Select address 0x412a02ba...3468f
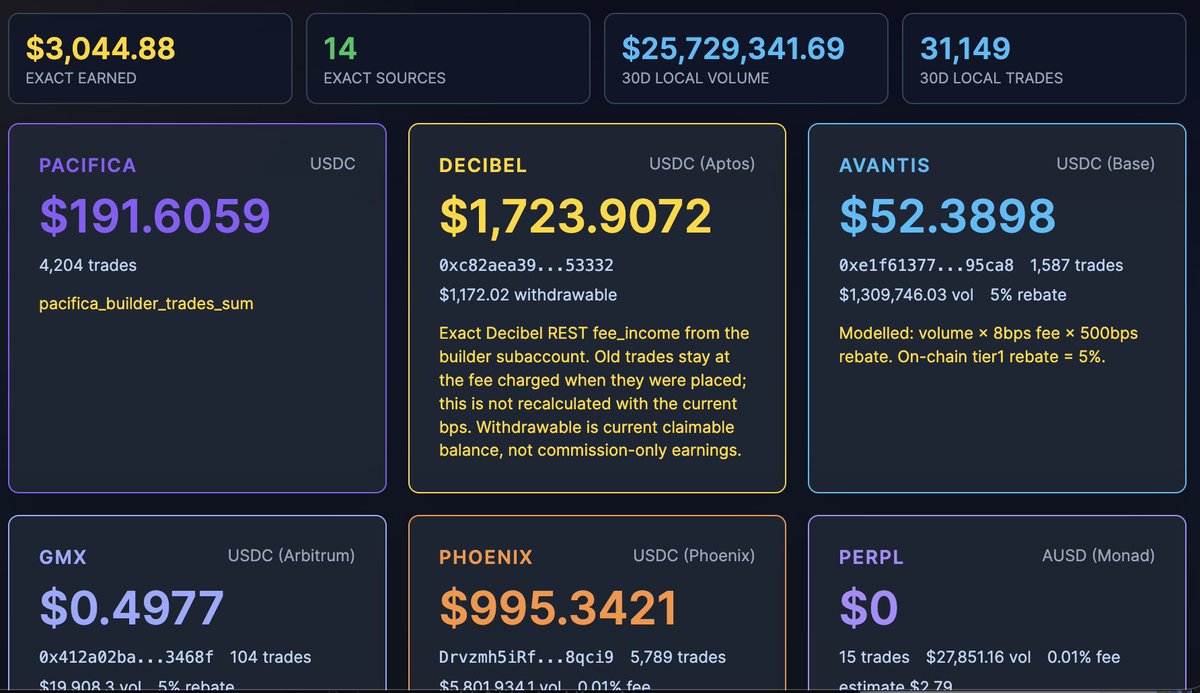The image size is (1200, 693). tap(126, 657)
